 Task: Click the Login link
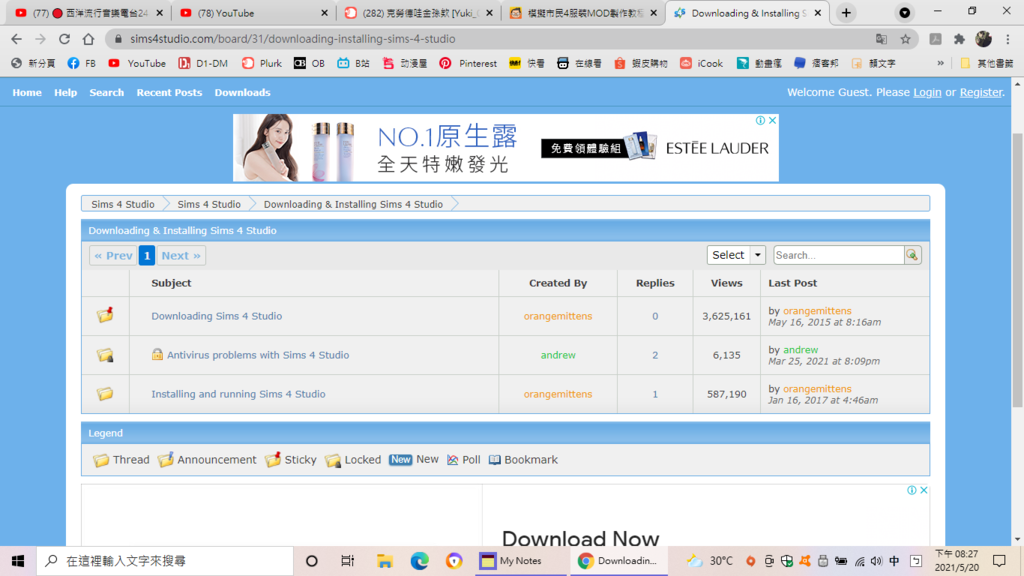(x=927, y=93)
